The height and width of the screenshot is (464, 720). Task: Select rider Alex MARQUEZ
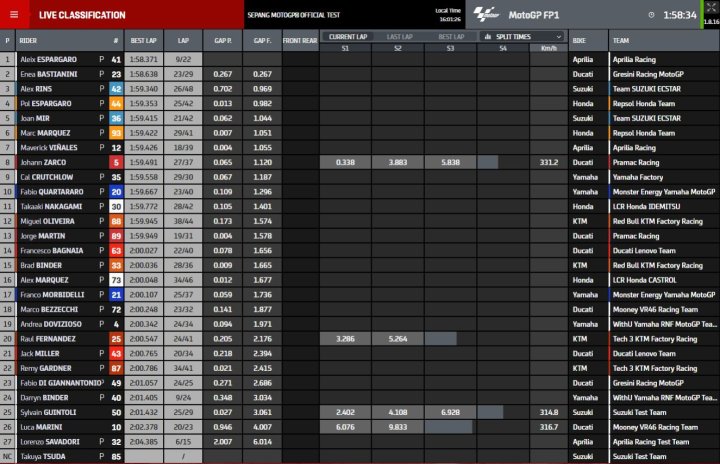point(44,280)
